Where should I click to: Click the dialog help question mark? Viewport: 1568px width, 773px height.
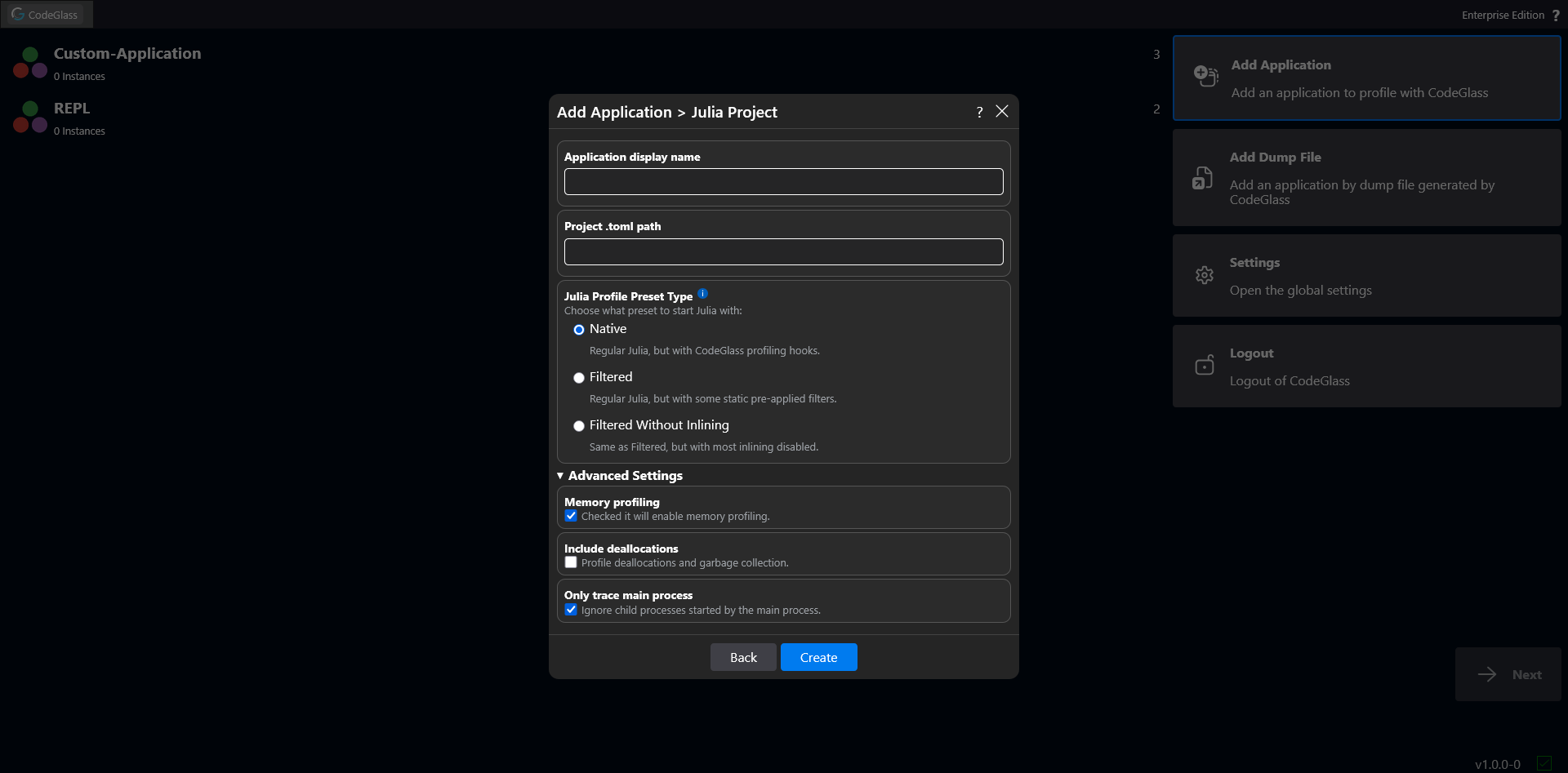[x=979, y=113]
